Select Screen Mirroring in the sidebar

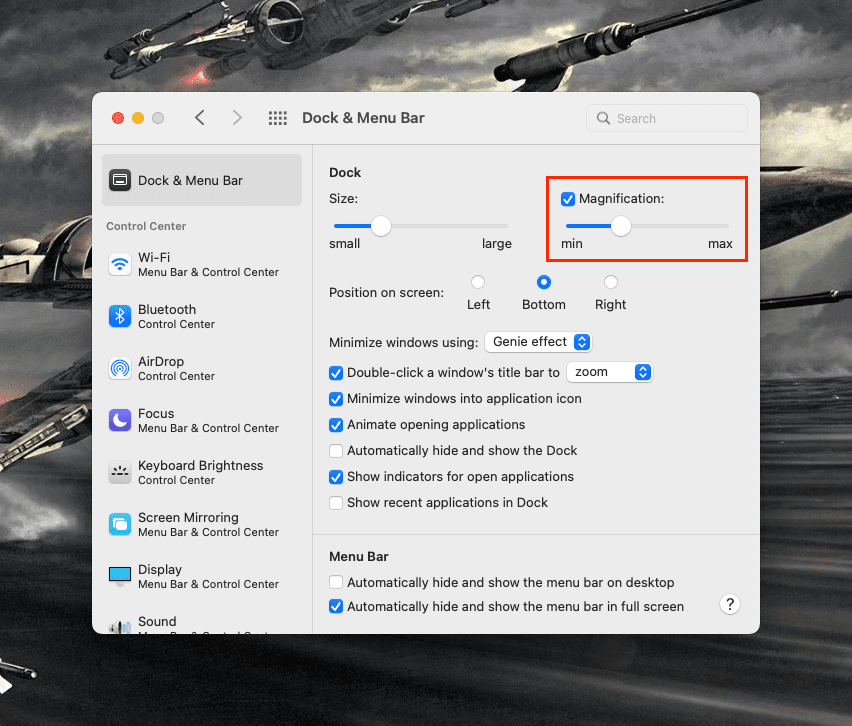pyautogui.click(x=202, y=524)
